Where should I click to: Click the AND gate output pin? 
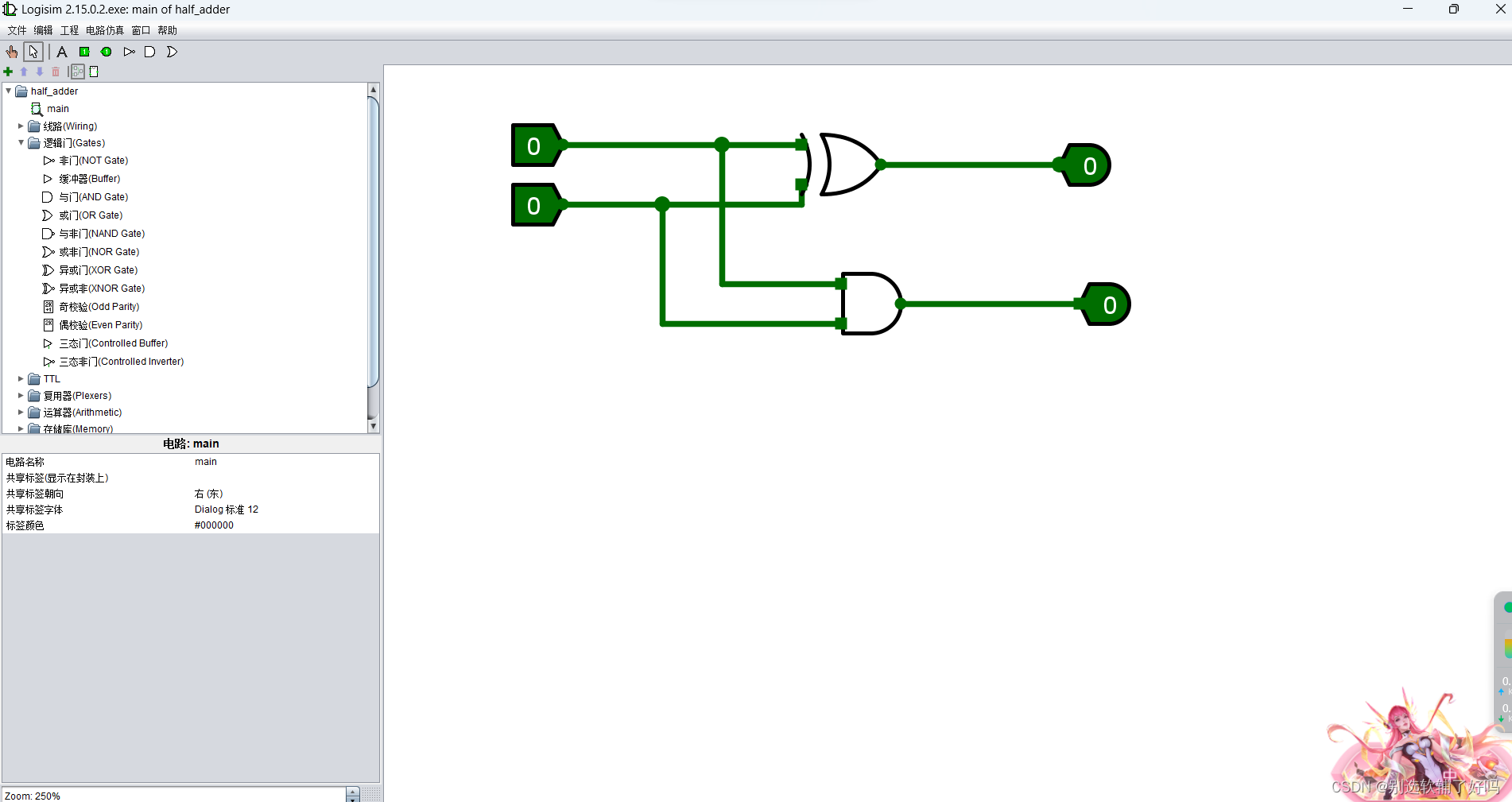tap(1107, 304)
